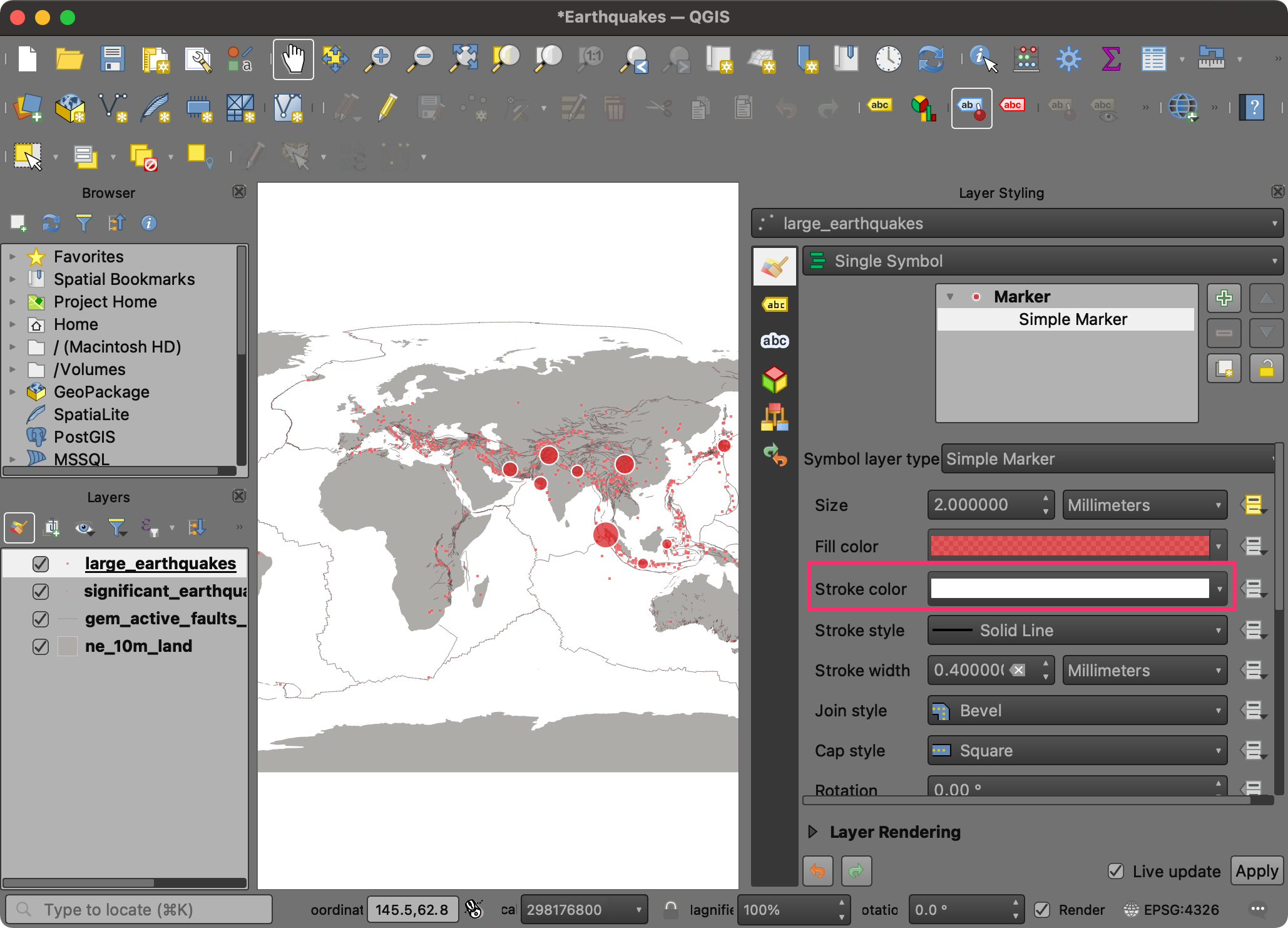This screenshot has width=1288, height=928.
Task: Open the Stroke style Solid Line dropdown
Action: coord(1077,630)
